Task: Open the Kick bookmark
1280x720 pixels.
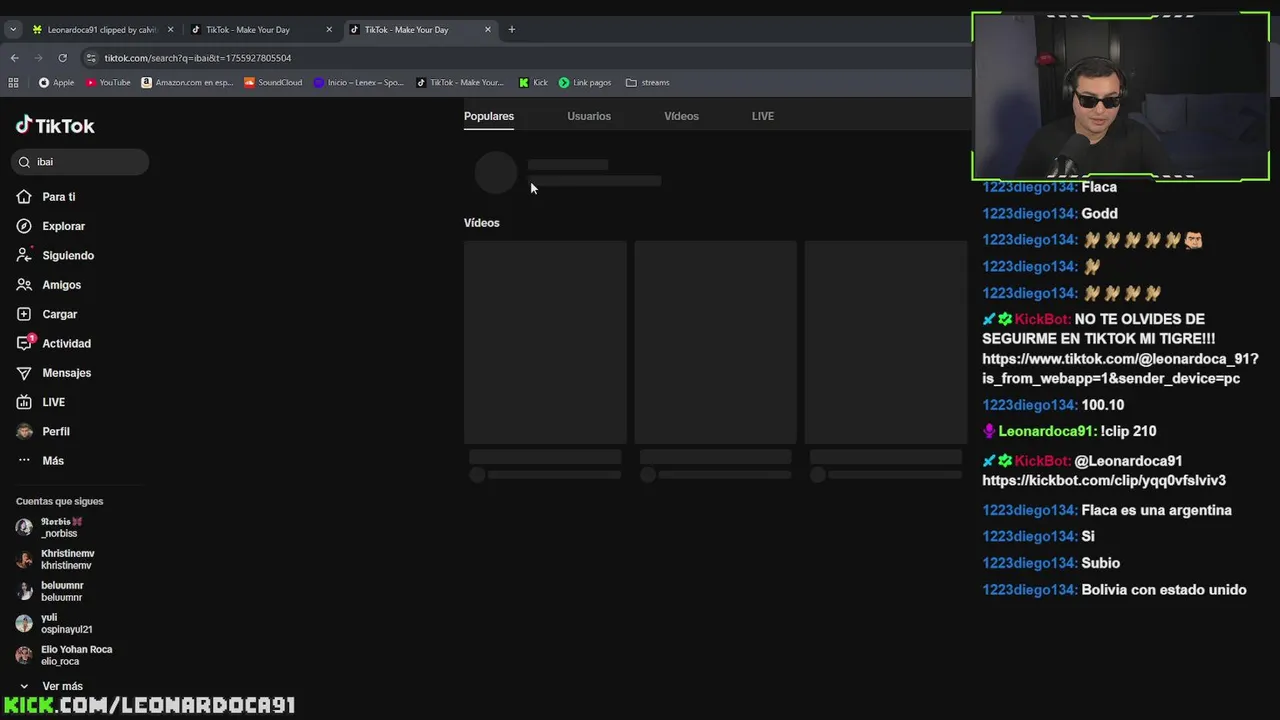Action: 533,82
